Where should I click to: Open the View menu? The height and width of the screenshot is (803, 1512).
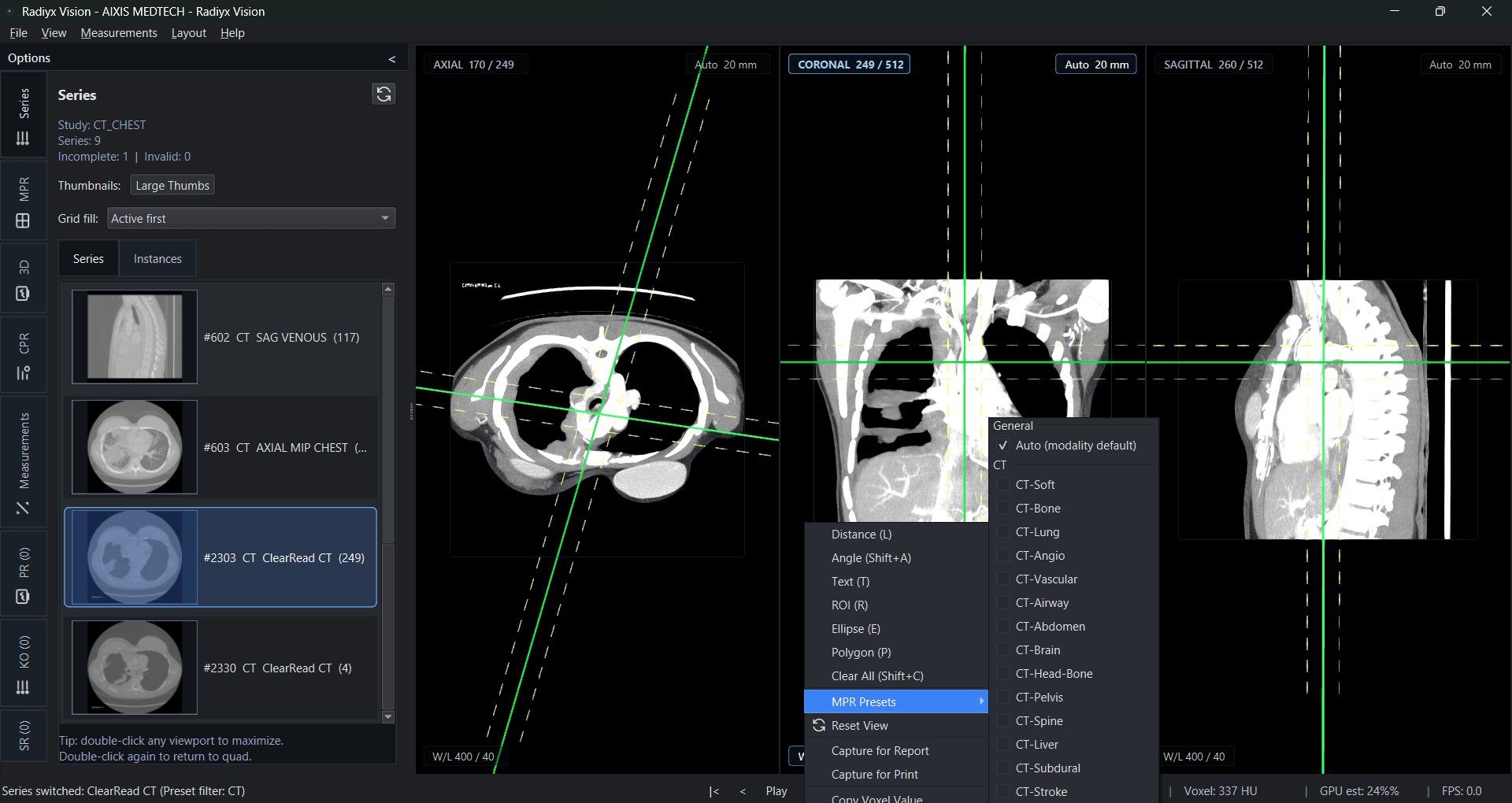pyautogui.click(x=54, y=33)
